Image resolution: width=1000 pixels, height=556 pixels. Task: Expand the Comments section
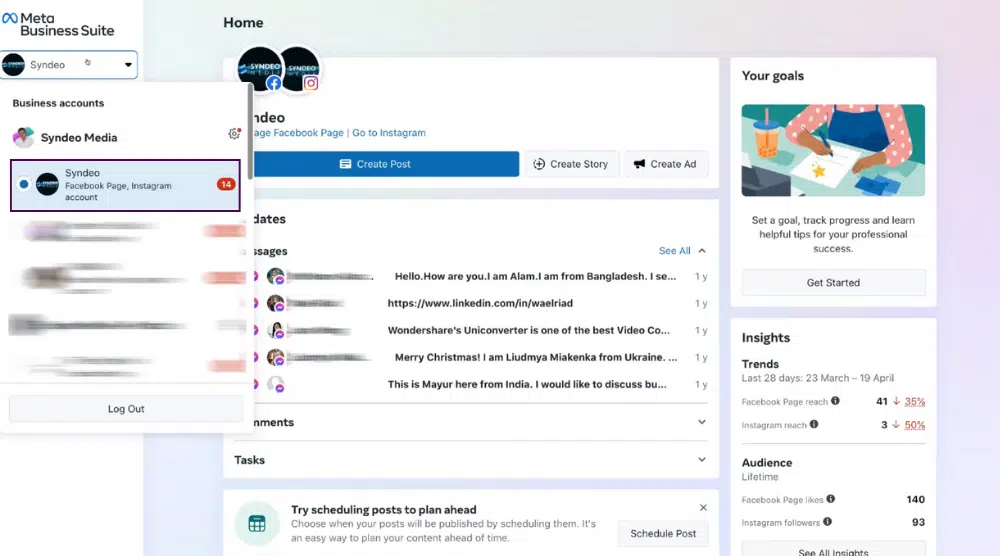702,422
